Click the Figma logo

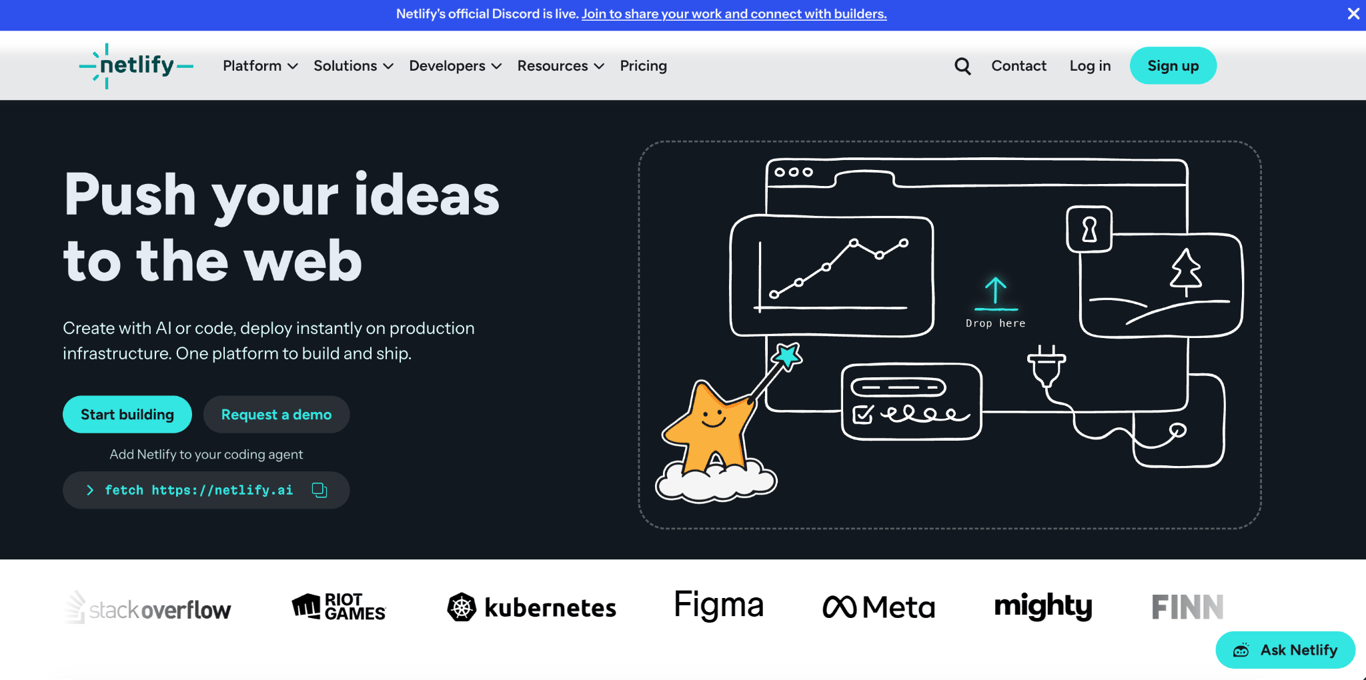click(719, 605)
